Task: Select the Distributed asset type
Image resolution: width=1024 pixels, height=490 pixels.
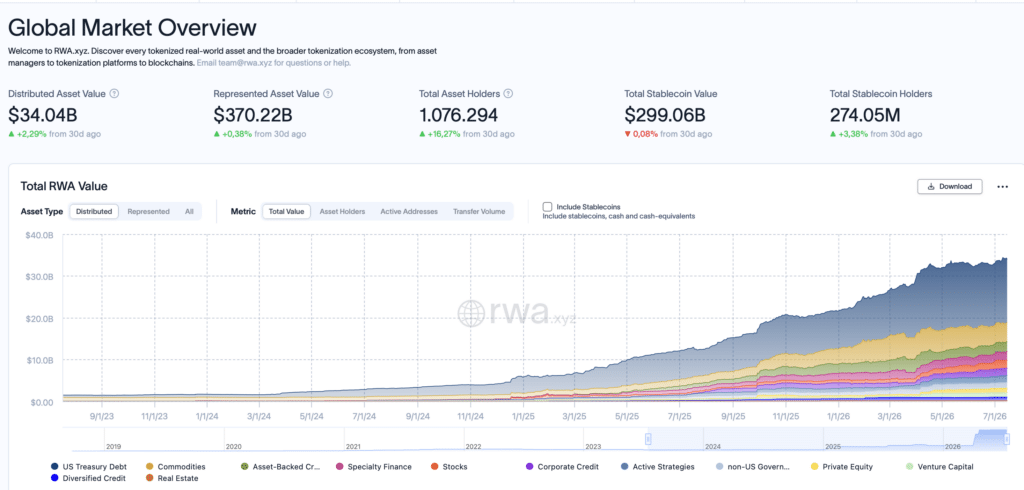Action: (94, 212)
